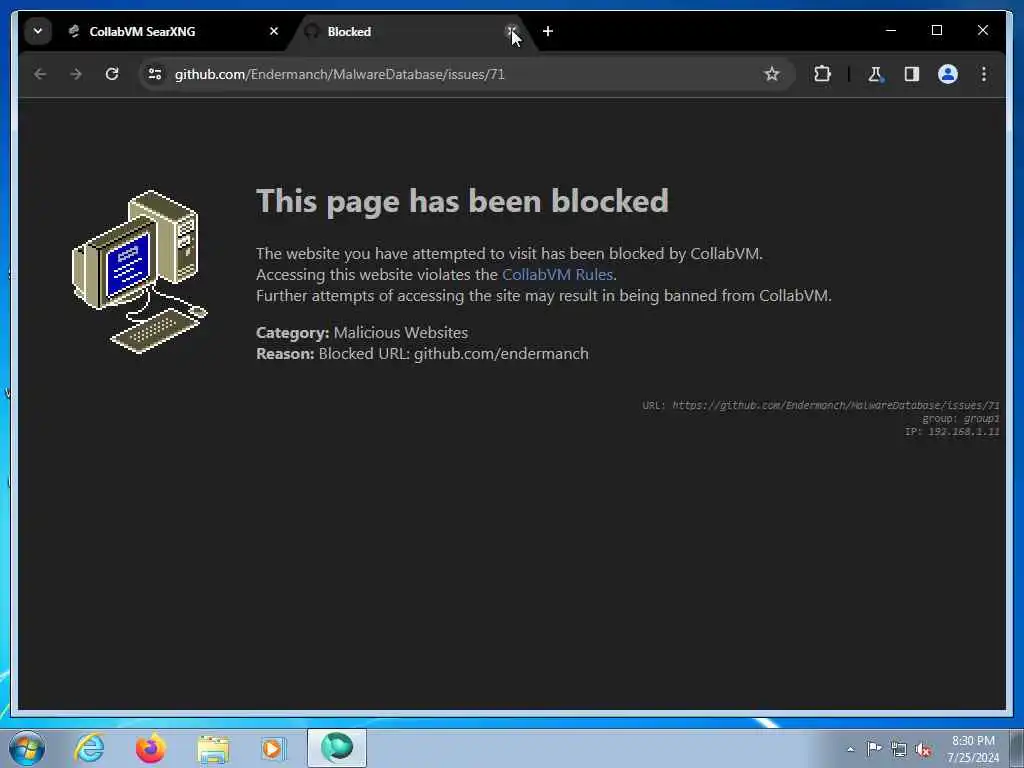
Task: Select the active browser taskbar button
Action: (x=337, y=748)
